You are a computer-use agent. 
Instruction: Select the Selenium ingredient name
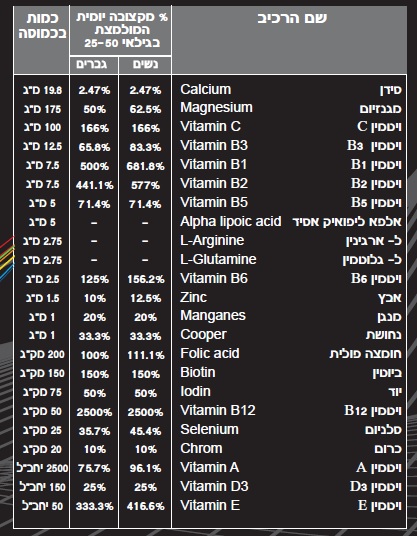[209, 429]
